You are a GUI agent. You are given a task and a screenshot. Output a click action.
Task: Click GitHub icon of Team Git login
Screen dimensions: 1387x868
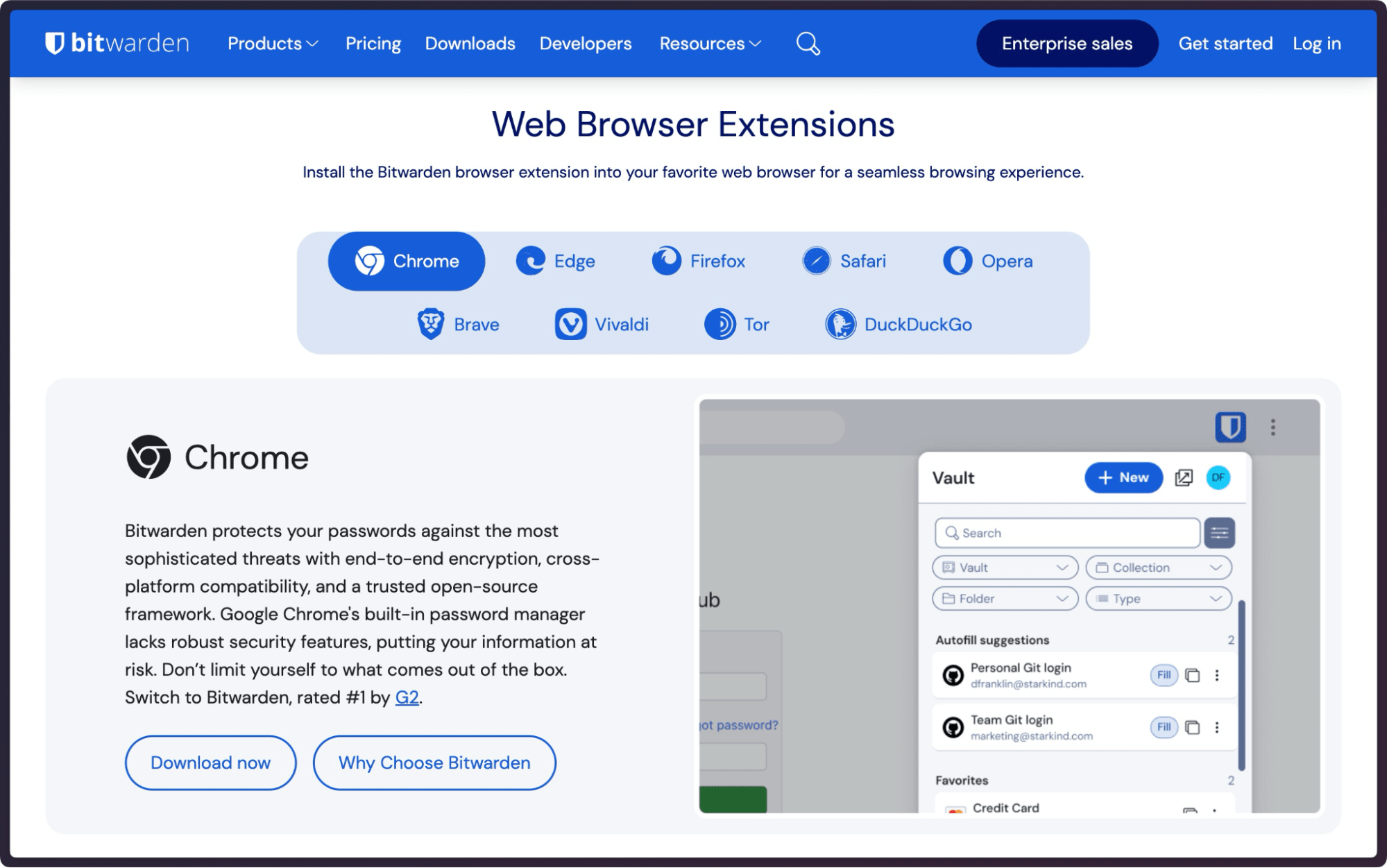click(x=953, y=727)
